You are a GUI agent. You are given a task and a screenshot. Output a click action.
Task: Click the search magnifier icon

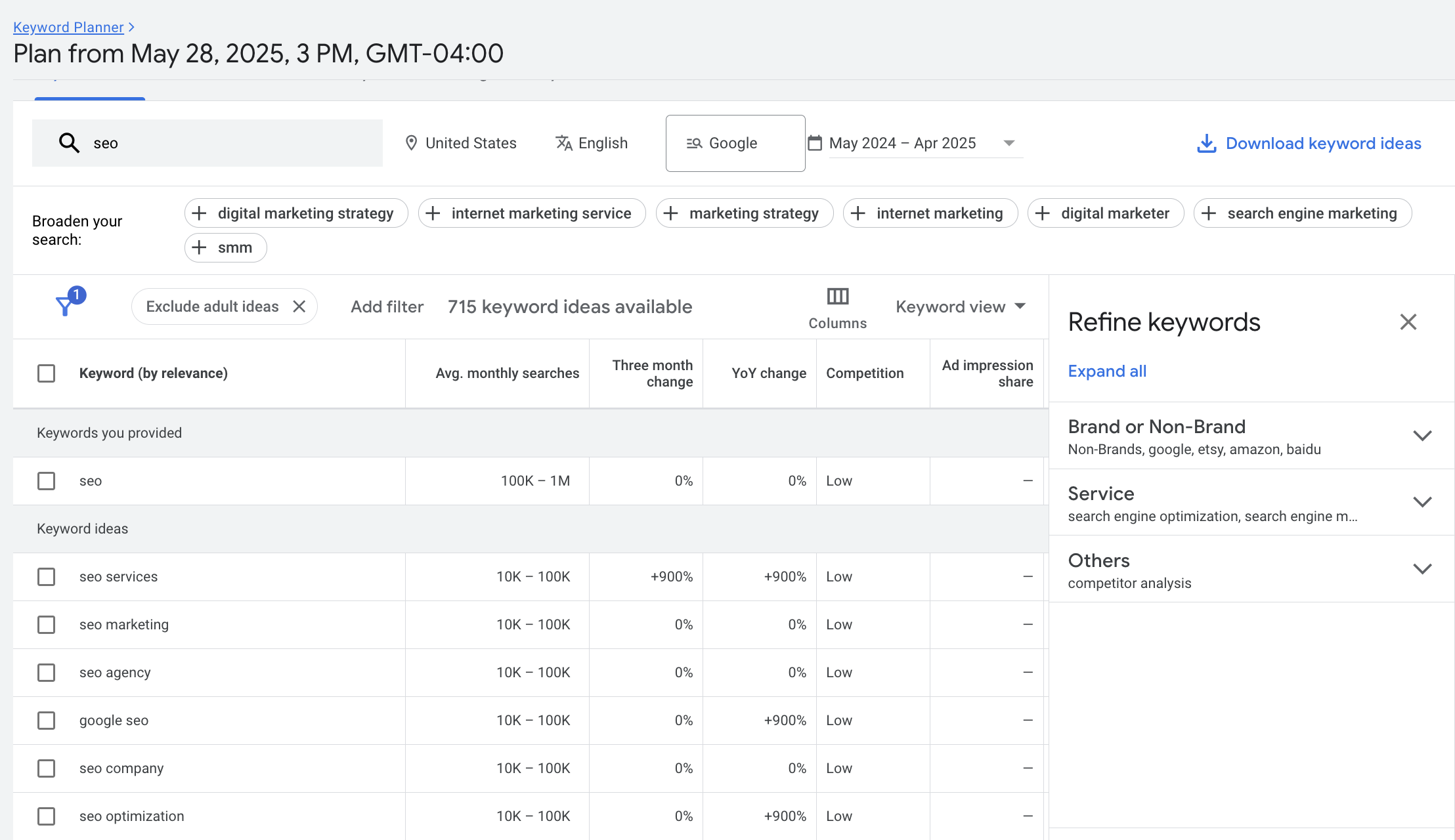[69, 142]
